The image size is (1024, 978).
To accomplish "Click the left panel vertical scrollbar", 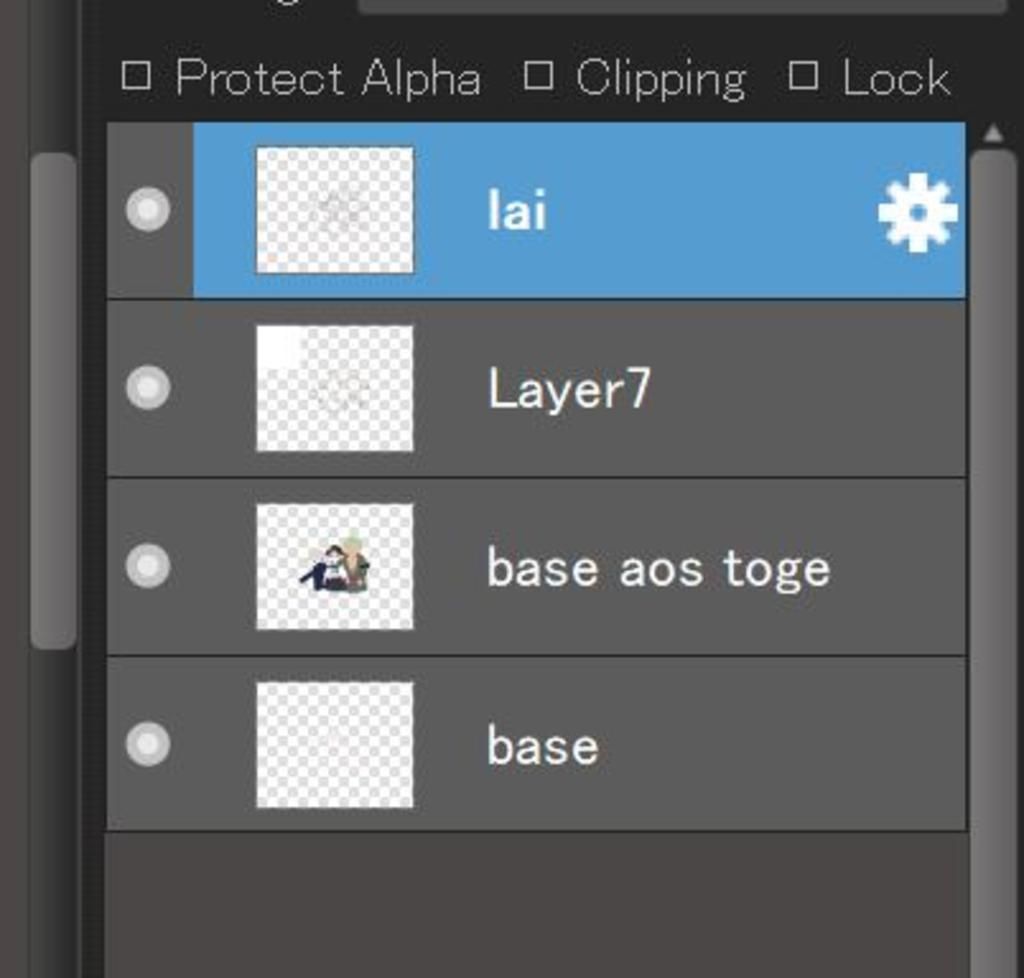I will [53, 401].
